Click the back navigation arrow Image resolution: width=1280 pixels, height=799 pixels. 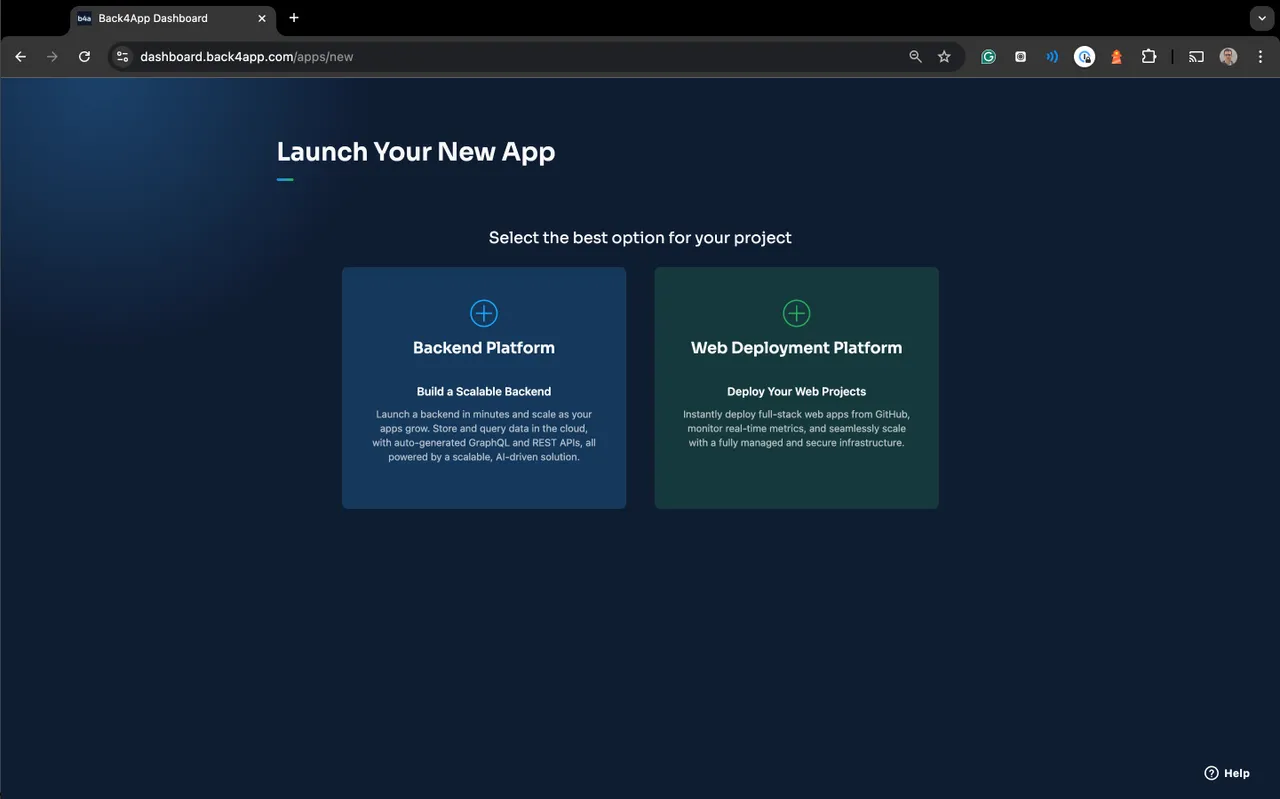20,57
